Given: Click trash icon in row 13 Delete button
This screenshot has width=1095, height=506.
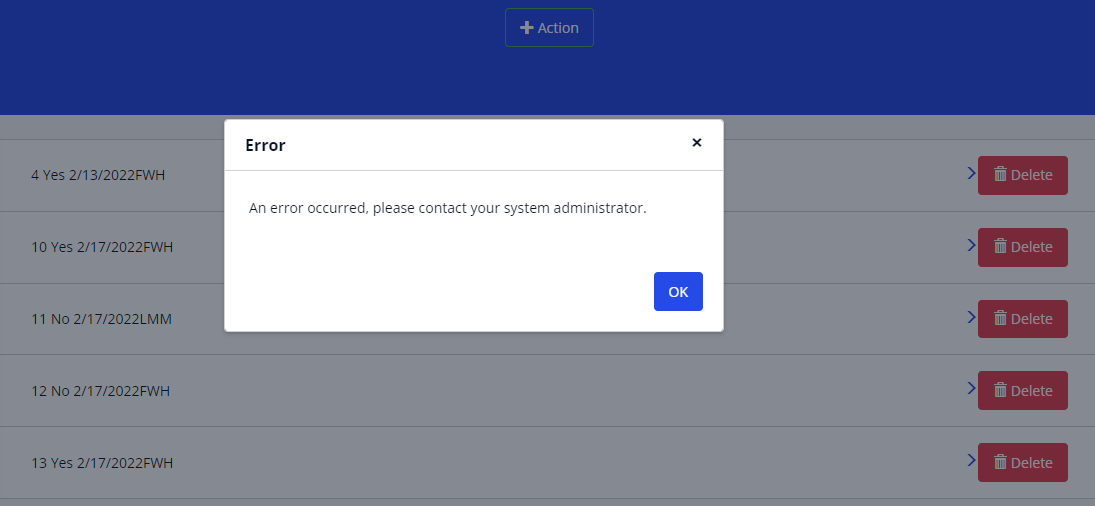Looking at the screenshot, I should (1000, 462).
